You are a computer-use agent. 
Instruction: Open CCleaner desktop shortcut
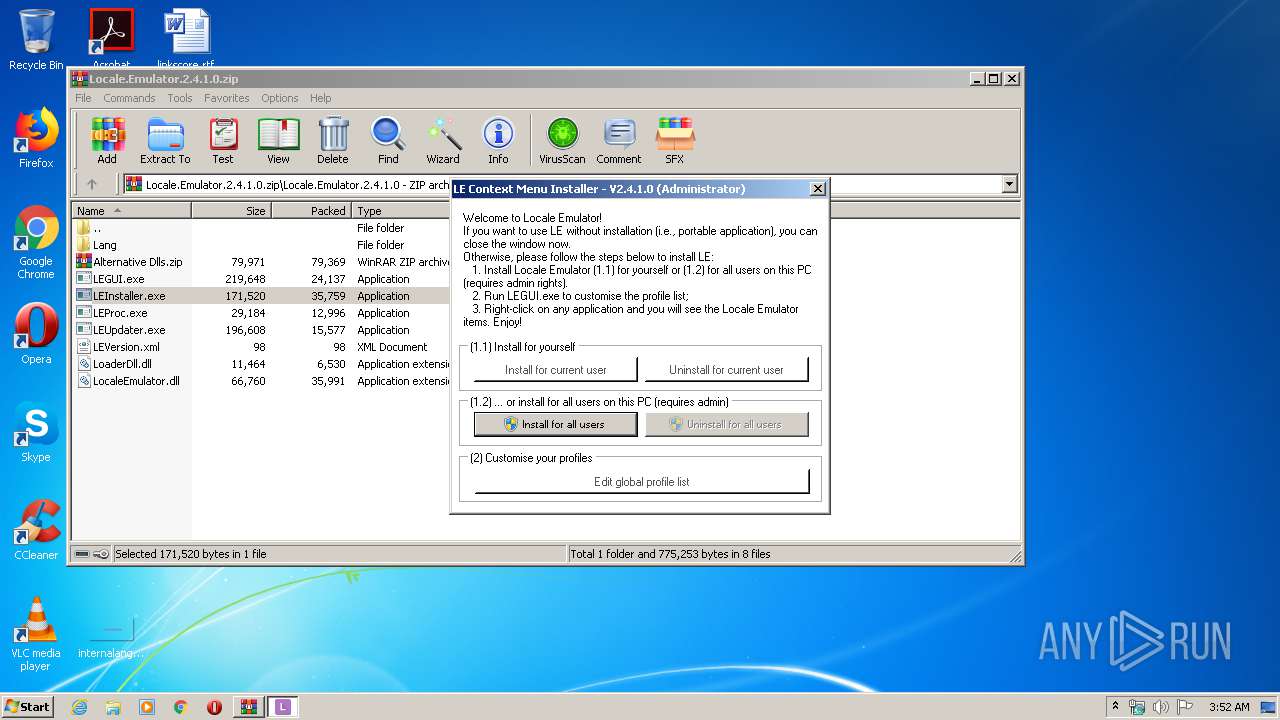(x=36, y=530)
